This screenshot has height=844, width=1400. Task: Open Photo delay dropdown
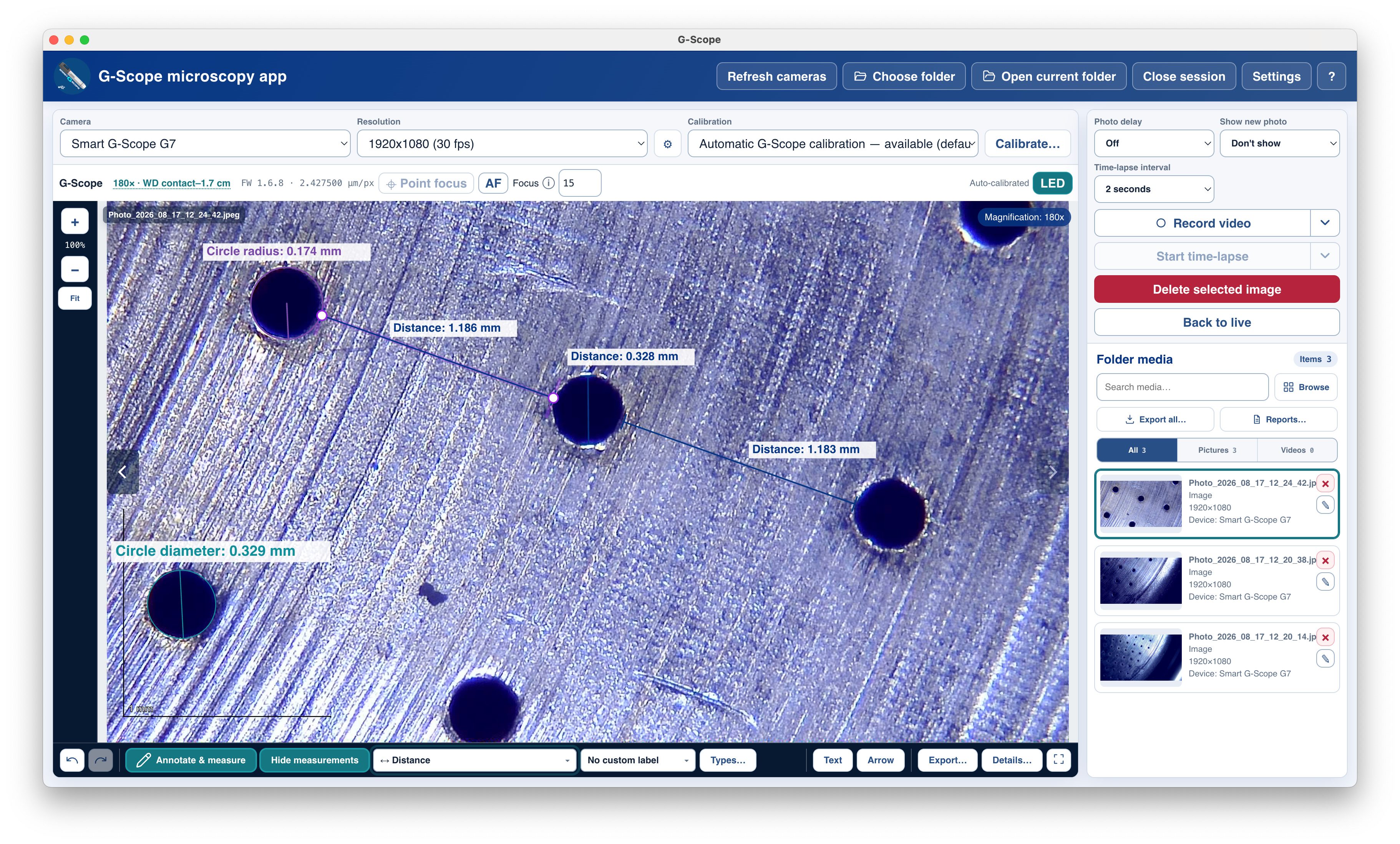tap(1154, 143)
